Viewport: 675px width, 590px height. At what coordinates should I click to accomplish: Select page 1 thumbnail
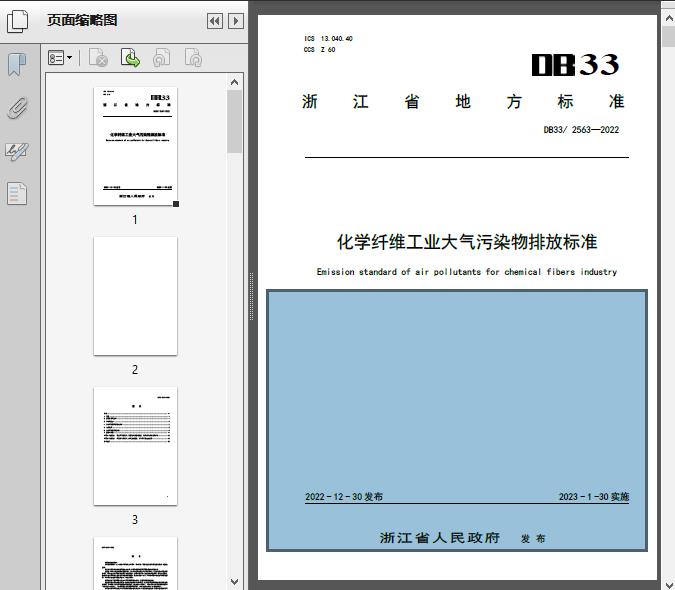[x=135, y=146]
